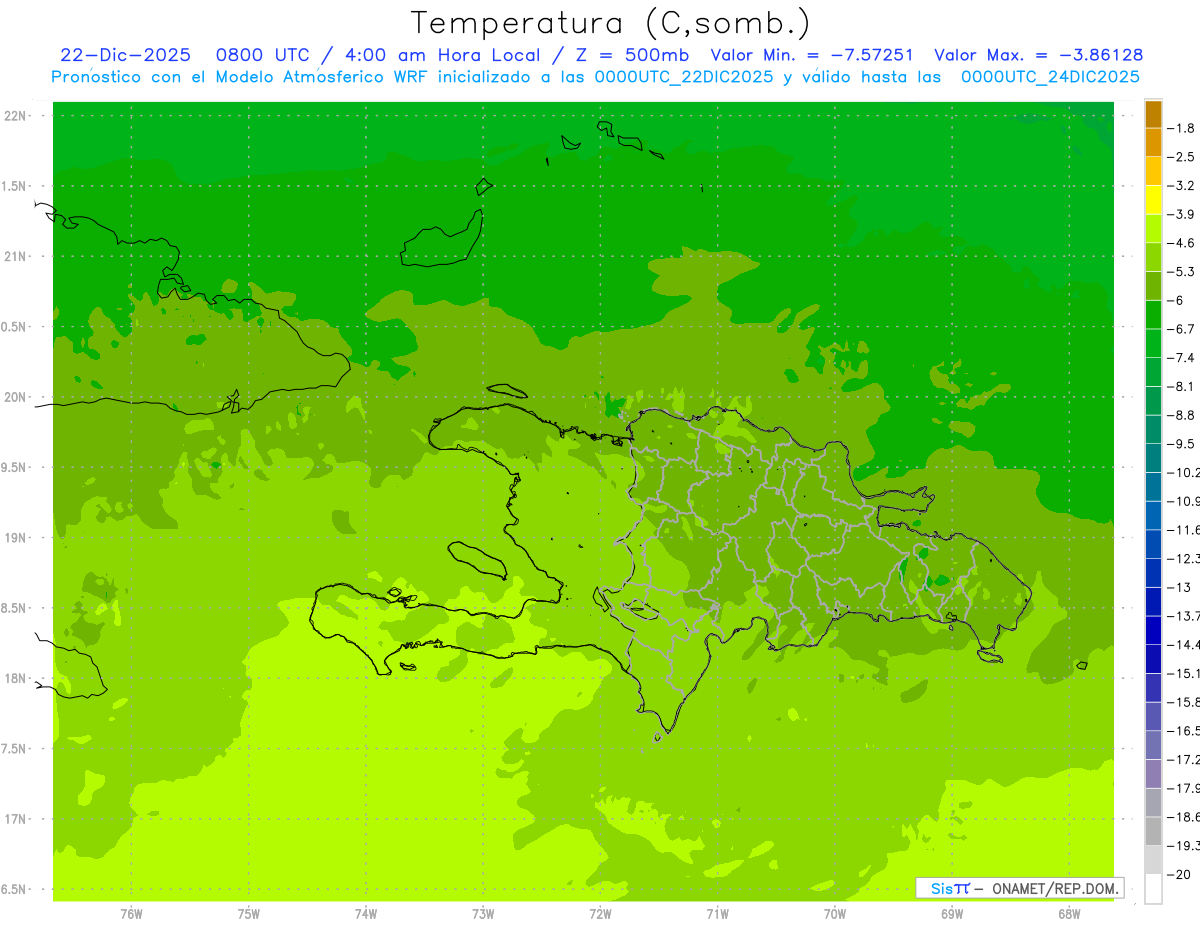
Task: Click the latitude axis label "18N"
Action: pyautogui.click(x=15, y=678)
